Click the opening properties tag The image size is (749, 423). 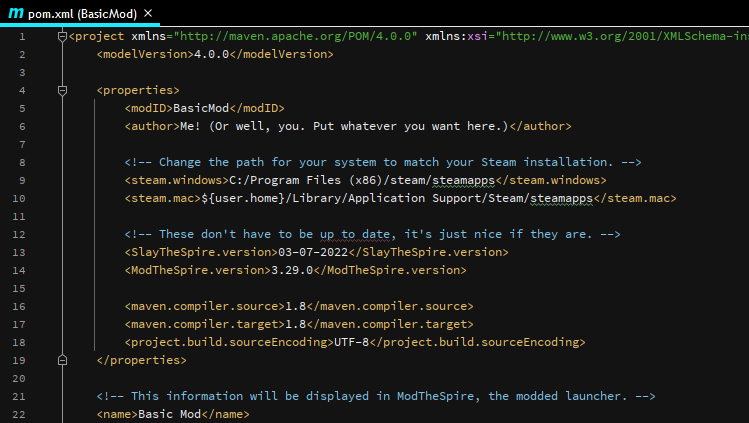138,90
